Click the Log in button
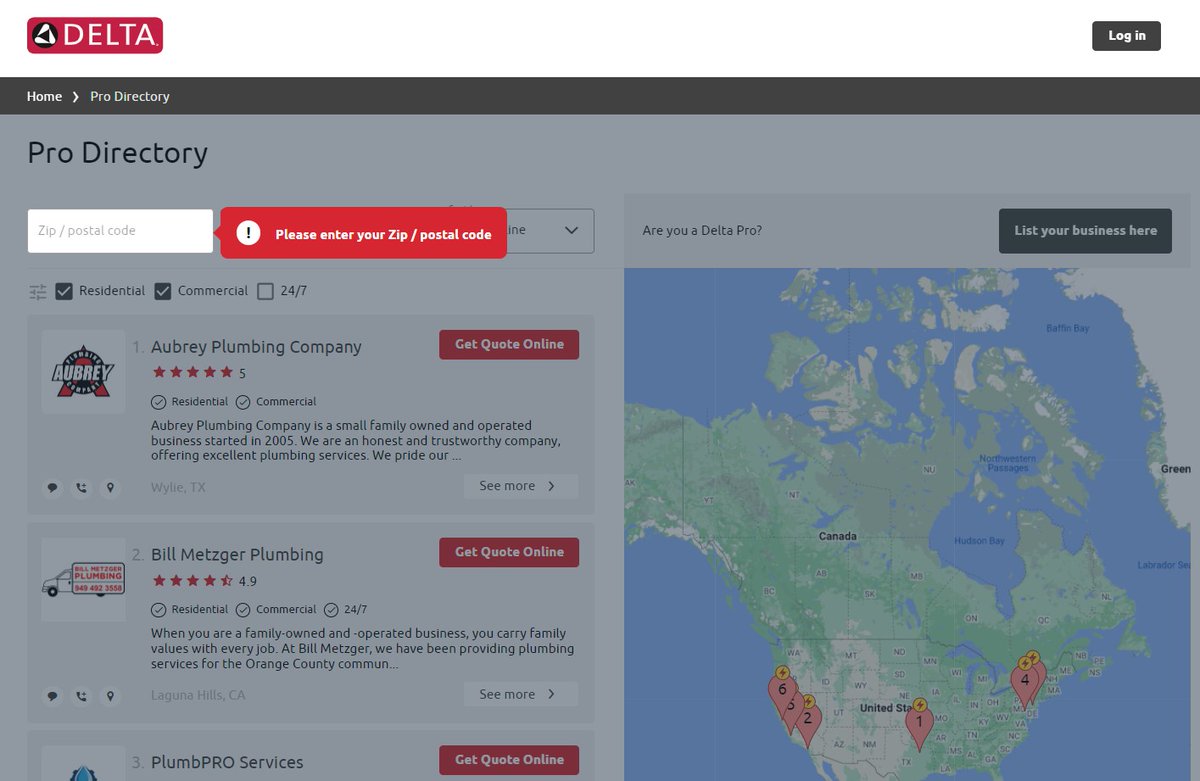 [x=1126, y=36]
